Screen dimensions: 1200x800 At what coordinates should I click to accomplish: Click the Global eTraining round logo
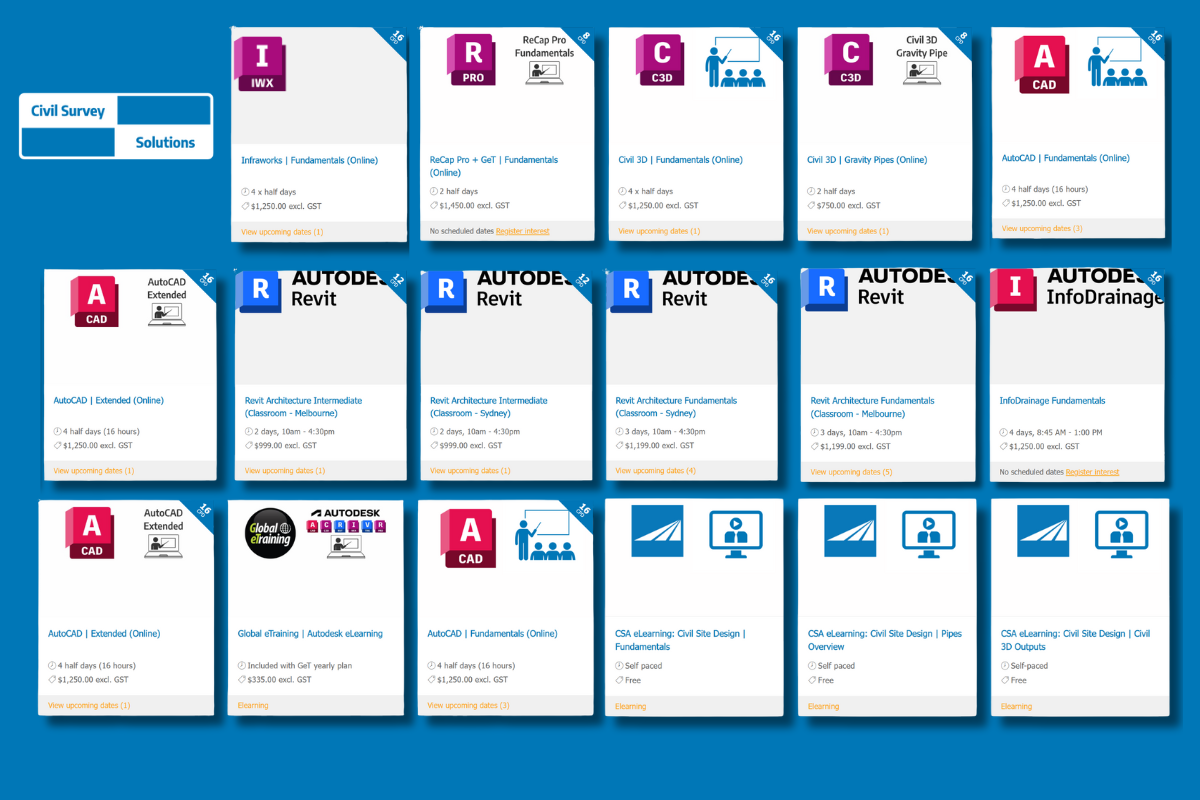[x=270, y=531]
